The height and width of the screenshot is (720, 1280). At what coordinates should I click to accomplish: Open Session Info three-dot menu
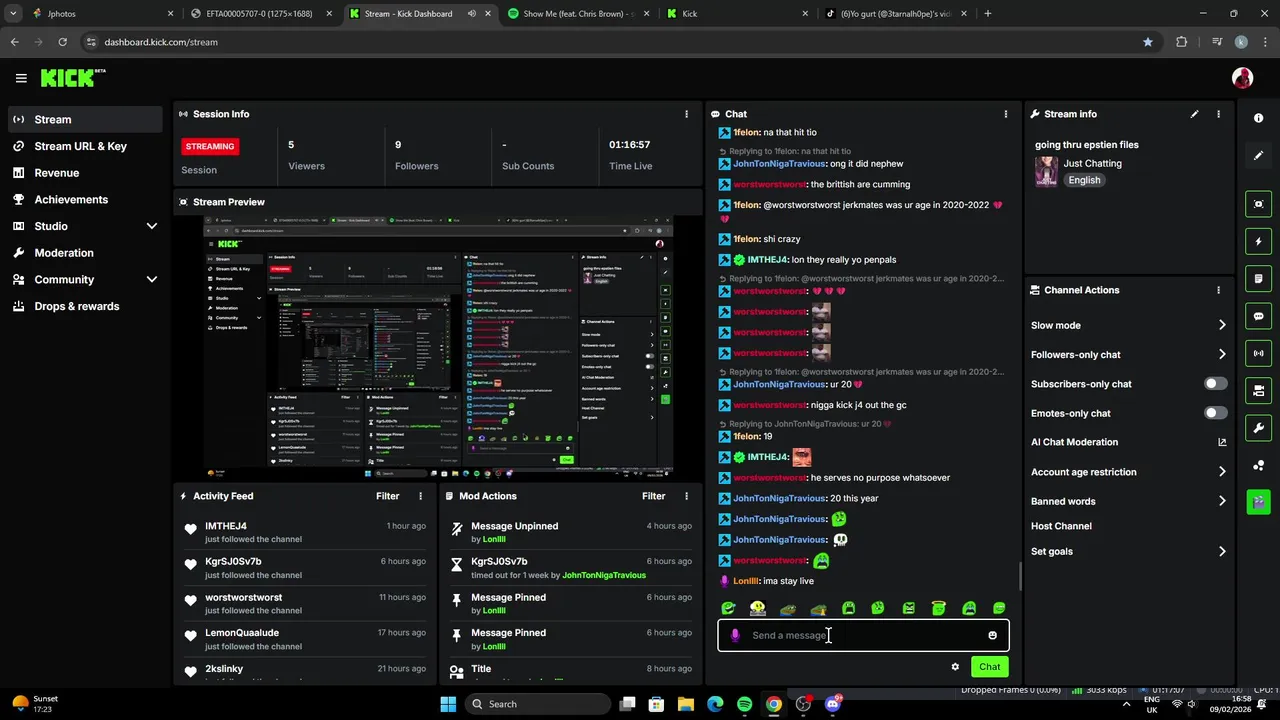point(686,114)
